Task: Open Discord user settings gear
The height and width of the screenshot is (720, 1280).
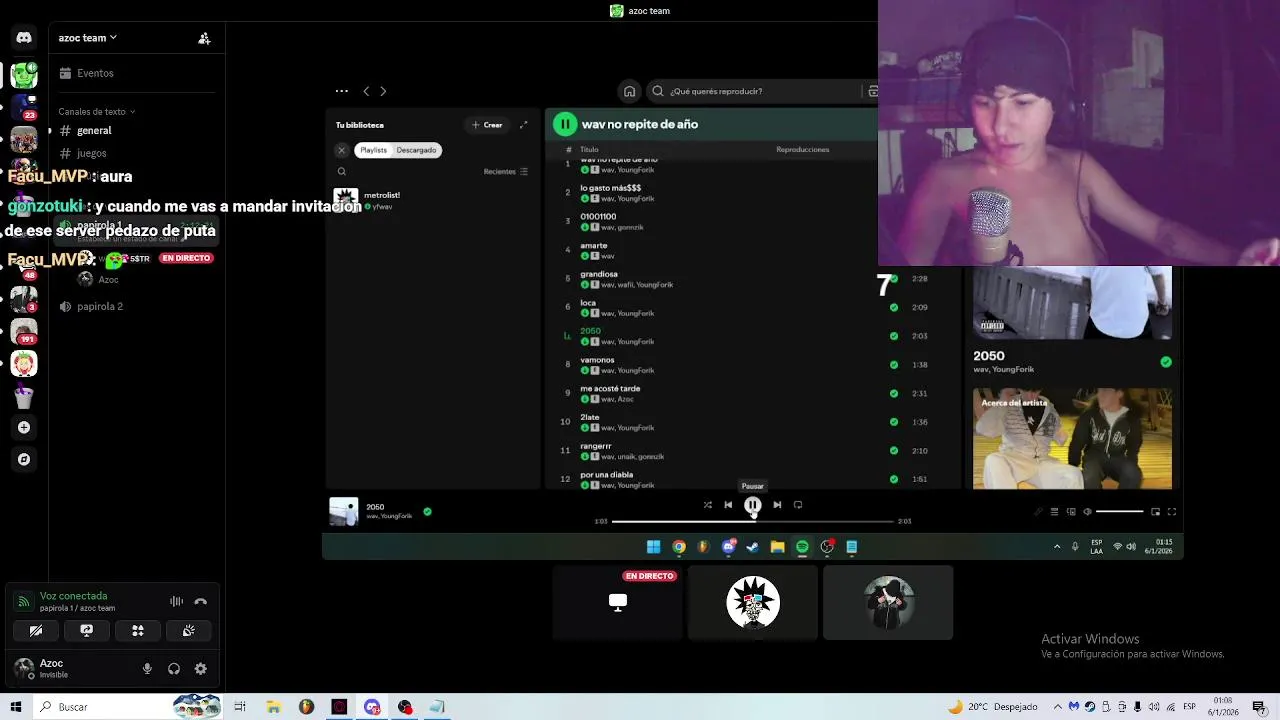Action: [200, 669]
